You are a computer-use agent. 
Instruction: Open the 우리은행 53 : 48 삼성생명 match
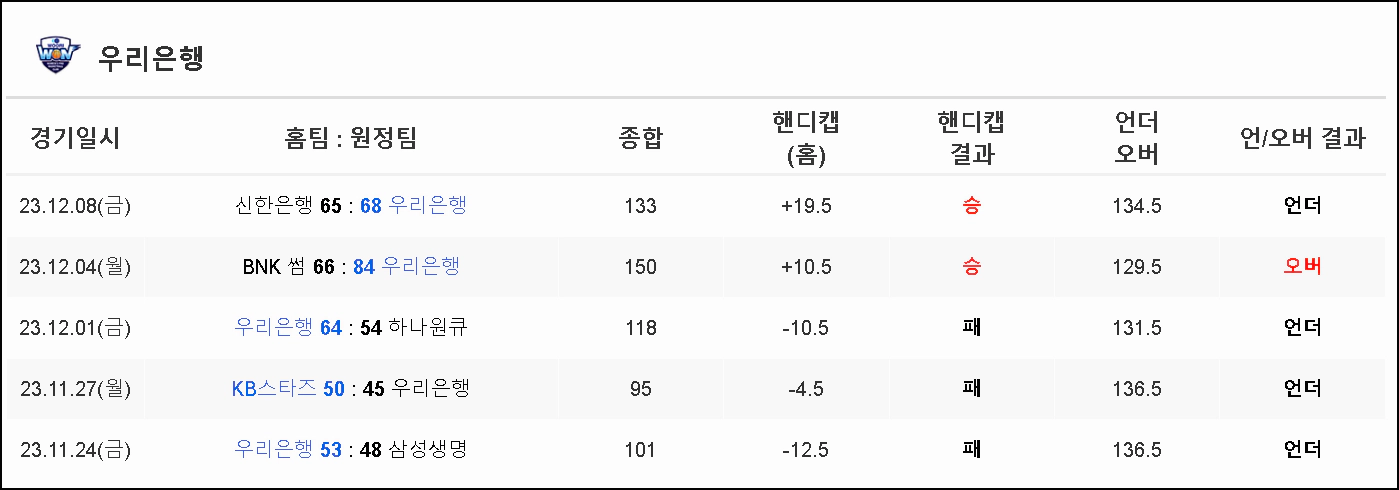[351, 450]
